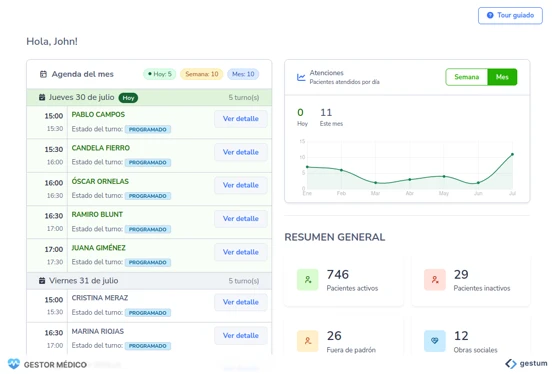Click the green Hoy pill on Jueves header
557x374 pixels.
(x=128, y=98)
